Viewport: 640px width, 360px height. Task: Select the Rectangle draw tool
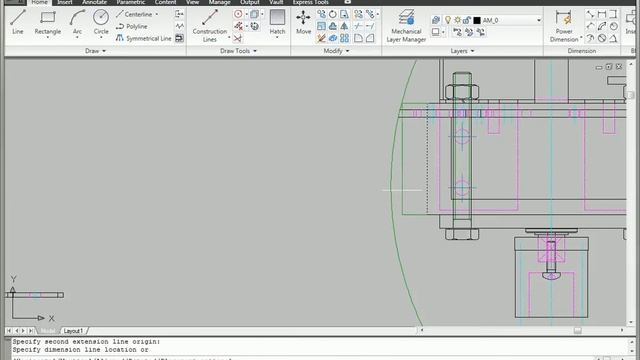48,22
